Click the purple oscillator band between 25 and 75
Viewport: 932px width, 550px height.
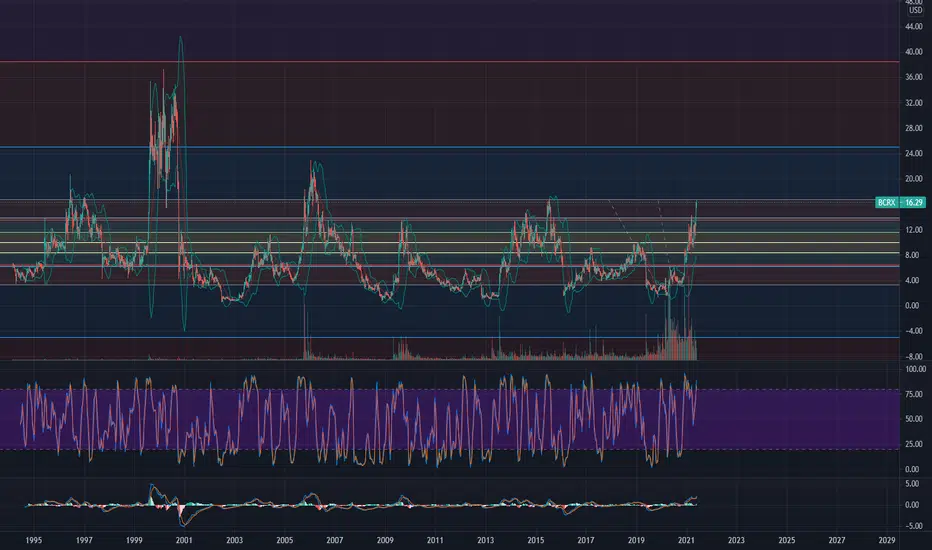[x=449, y=419]
